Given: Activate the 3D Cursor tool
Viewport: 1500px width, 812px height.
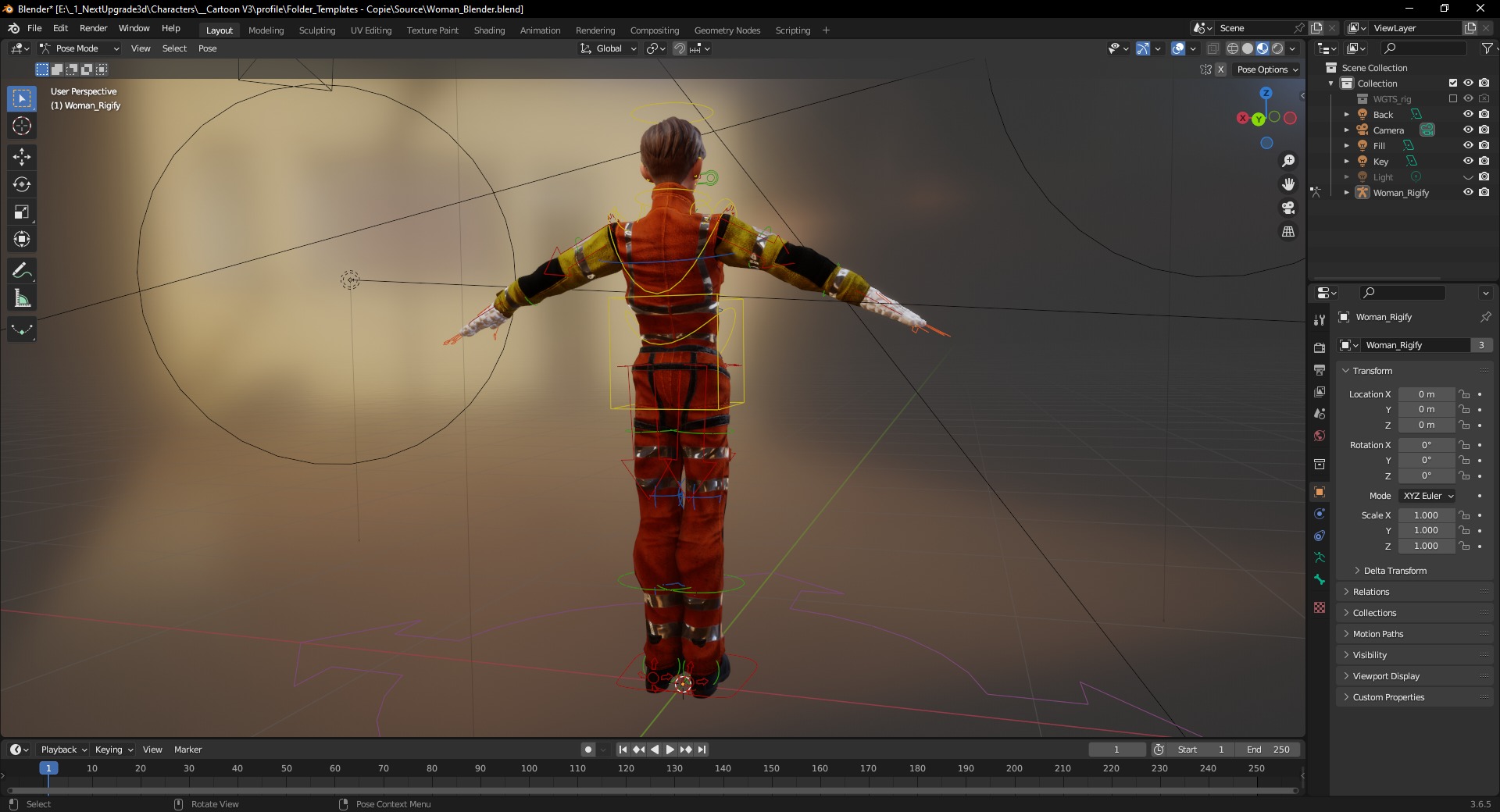Looking at the screenshot, I should (x=22, y=126).
